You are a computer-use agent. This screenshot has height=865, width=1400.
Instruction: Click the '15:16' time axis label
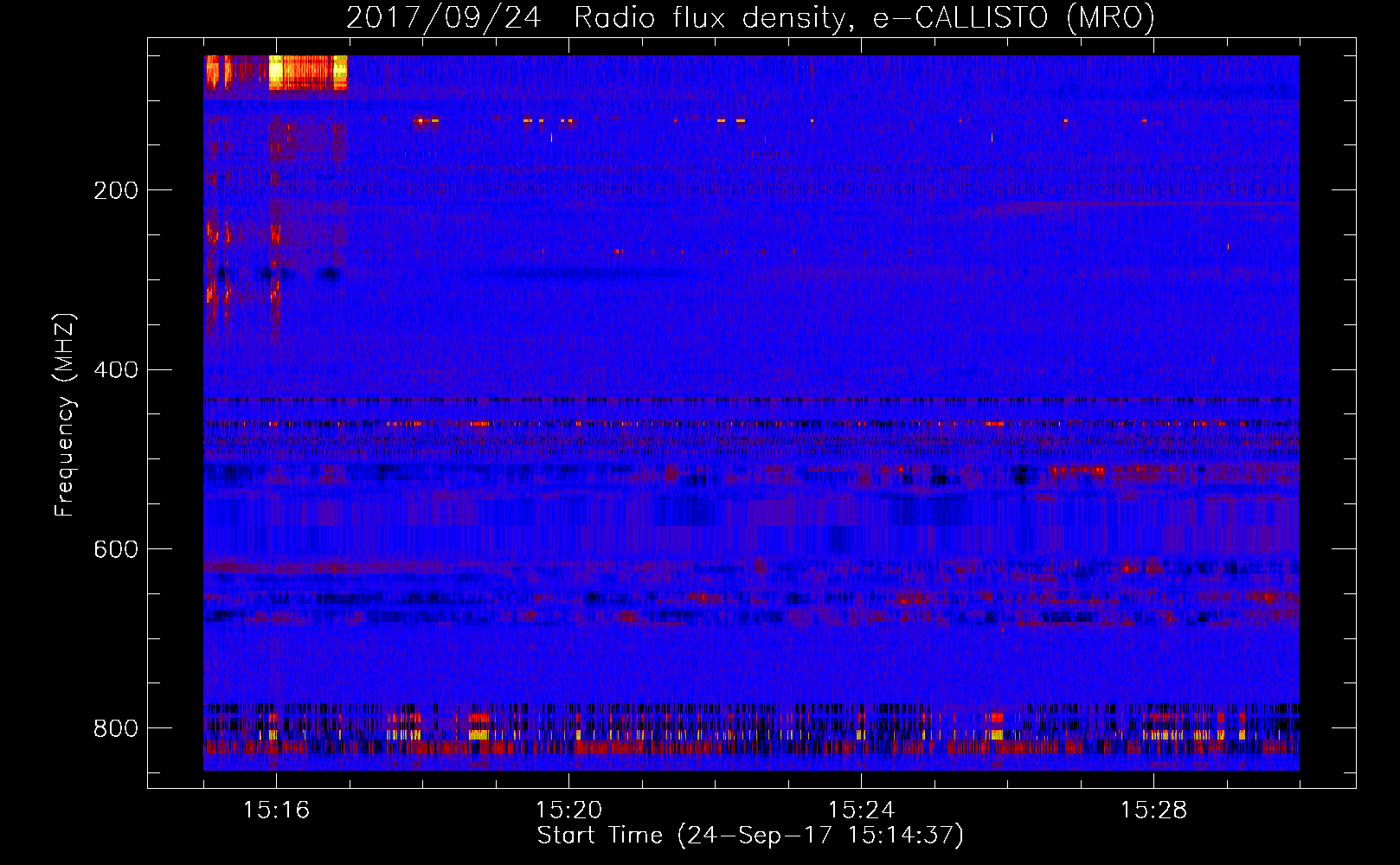click(276, 810)
